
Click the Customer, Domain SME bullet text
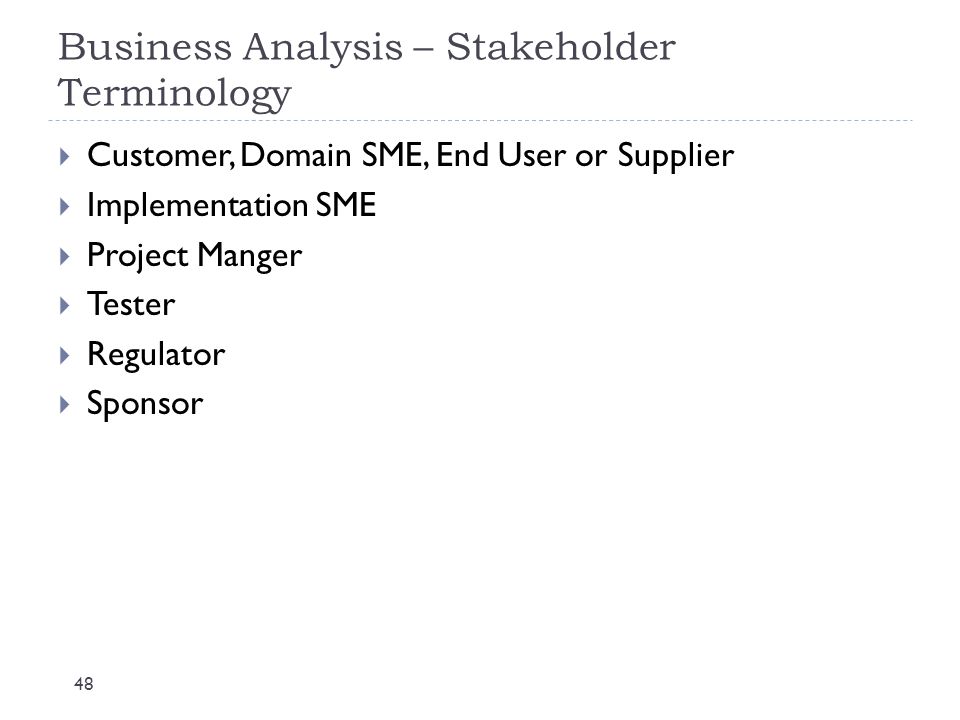(x=410, y=156)
